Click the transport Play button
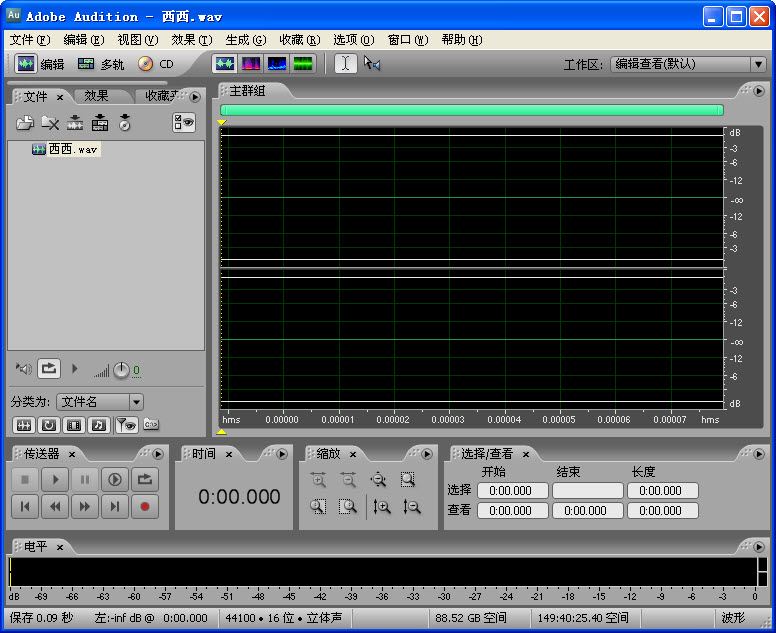Image resolution: width=776 pixels, height=633 pixels. coord(55,480)
